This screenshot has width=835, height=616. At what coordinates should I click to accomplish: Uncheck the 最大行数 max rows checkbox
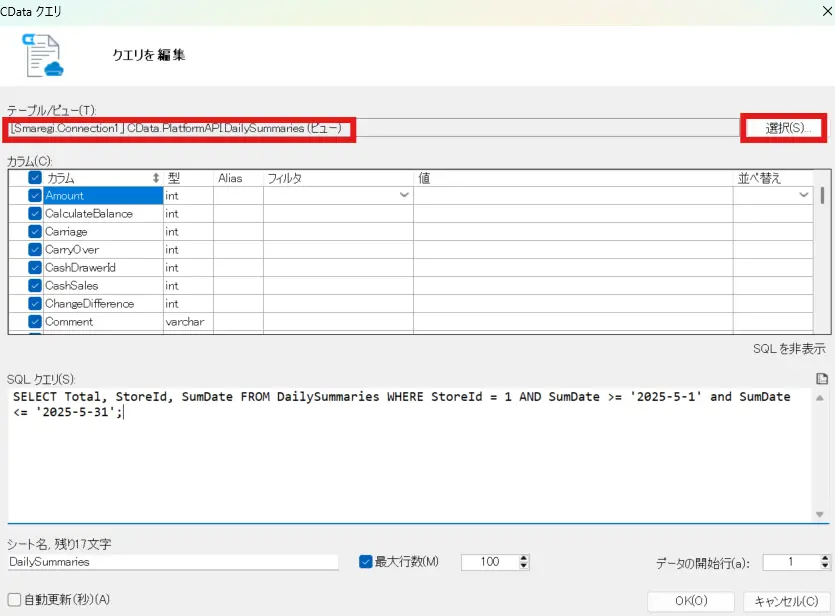click(365, 562)
